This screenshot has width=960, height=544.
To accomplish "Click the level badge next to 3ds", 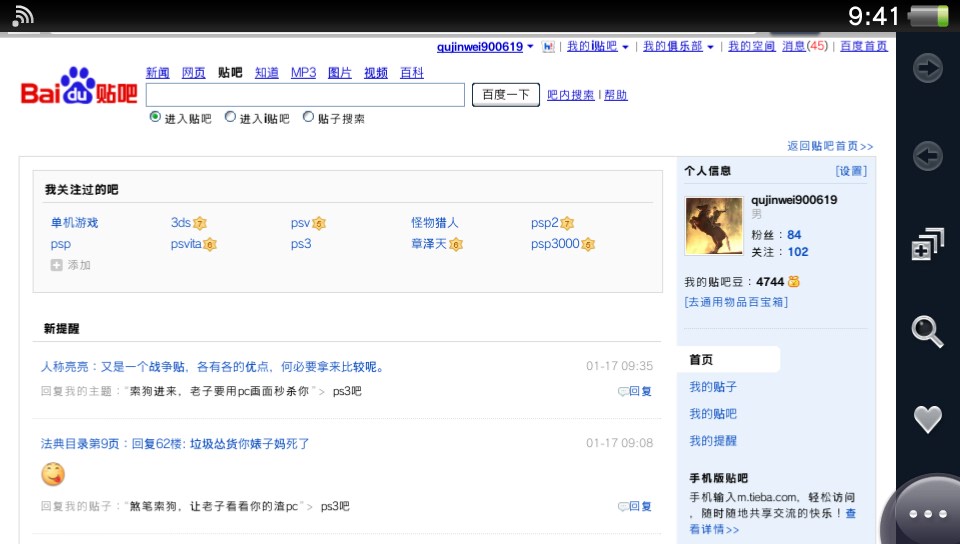I will [x=200, y=223].
